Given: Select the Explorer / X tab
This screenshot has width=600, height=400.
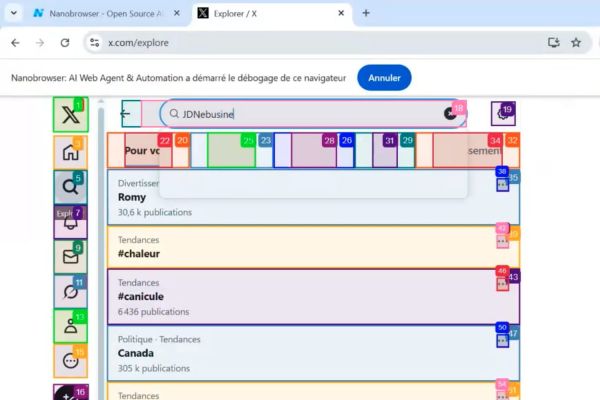Looking at the screenshot, I should (272, 14).
